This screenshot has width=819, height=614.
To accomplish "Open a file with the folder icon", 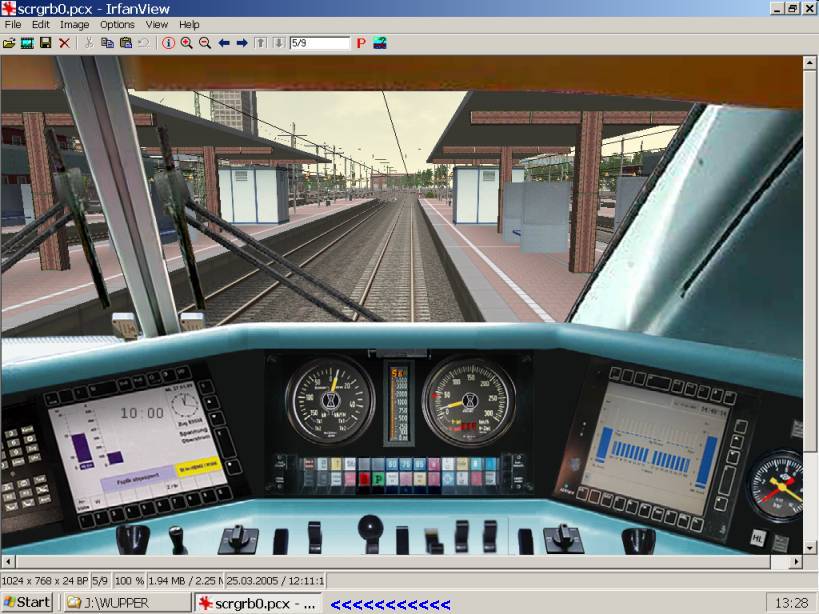I will tap(9, 43).
